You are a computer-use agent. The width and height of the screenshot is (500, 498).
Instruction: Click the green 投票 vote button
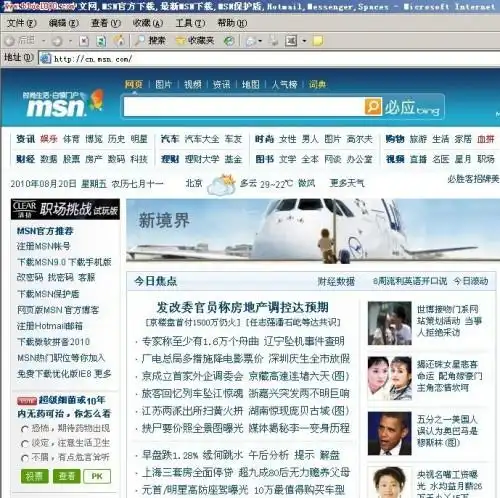[35, 476]
